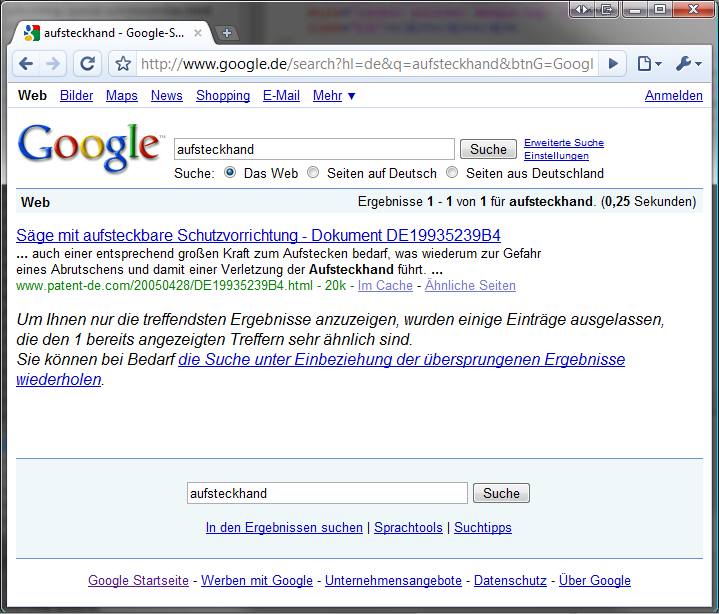719x614 pixels.
Task: Open Werben mit Google link
Action: (x=257, y=580)
